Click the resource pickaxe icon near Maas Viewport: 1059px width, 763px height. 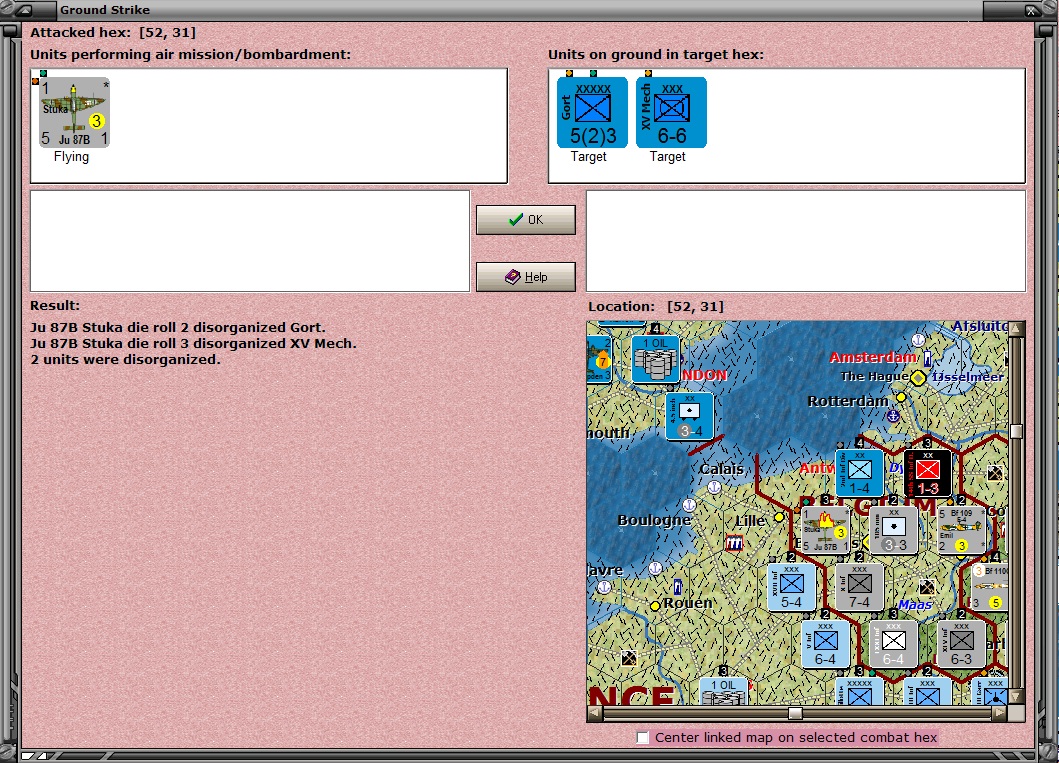927,586
